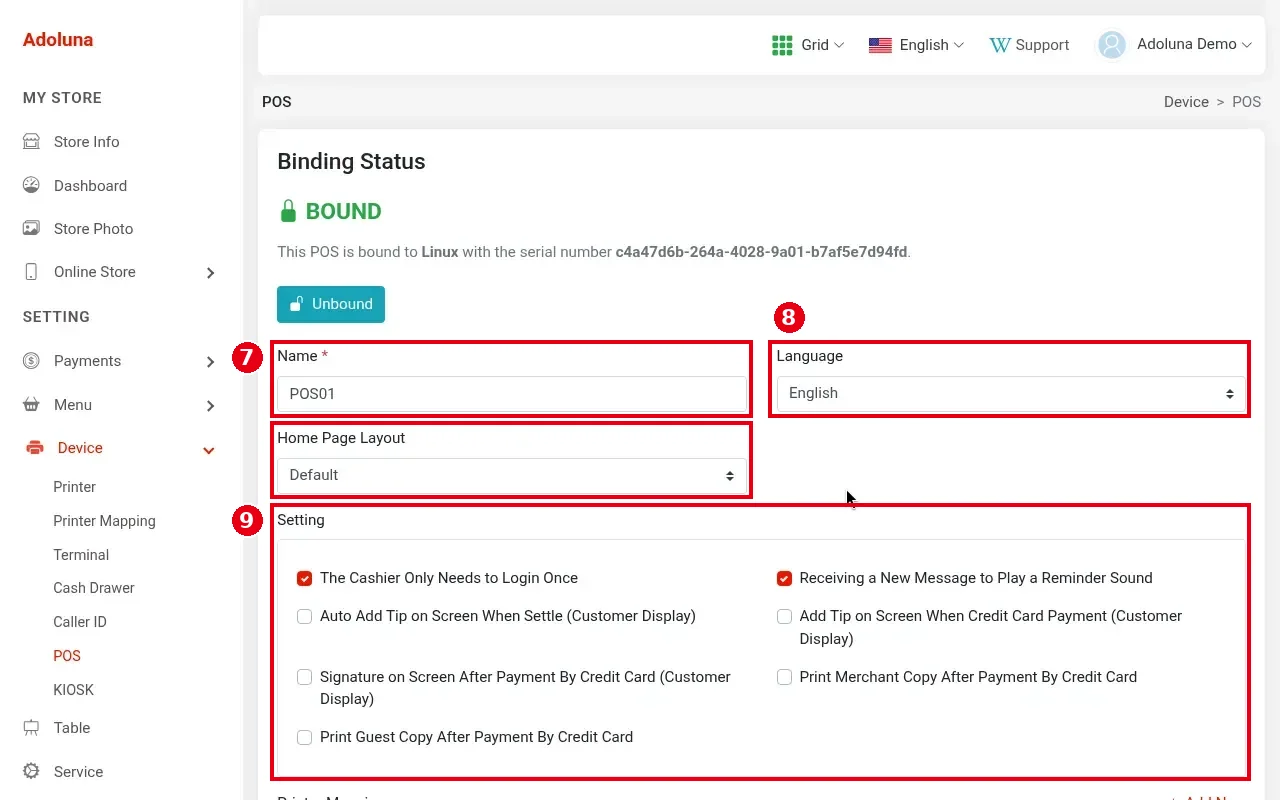Select Caller ID in the sidebar

(x=80, y=622)
